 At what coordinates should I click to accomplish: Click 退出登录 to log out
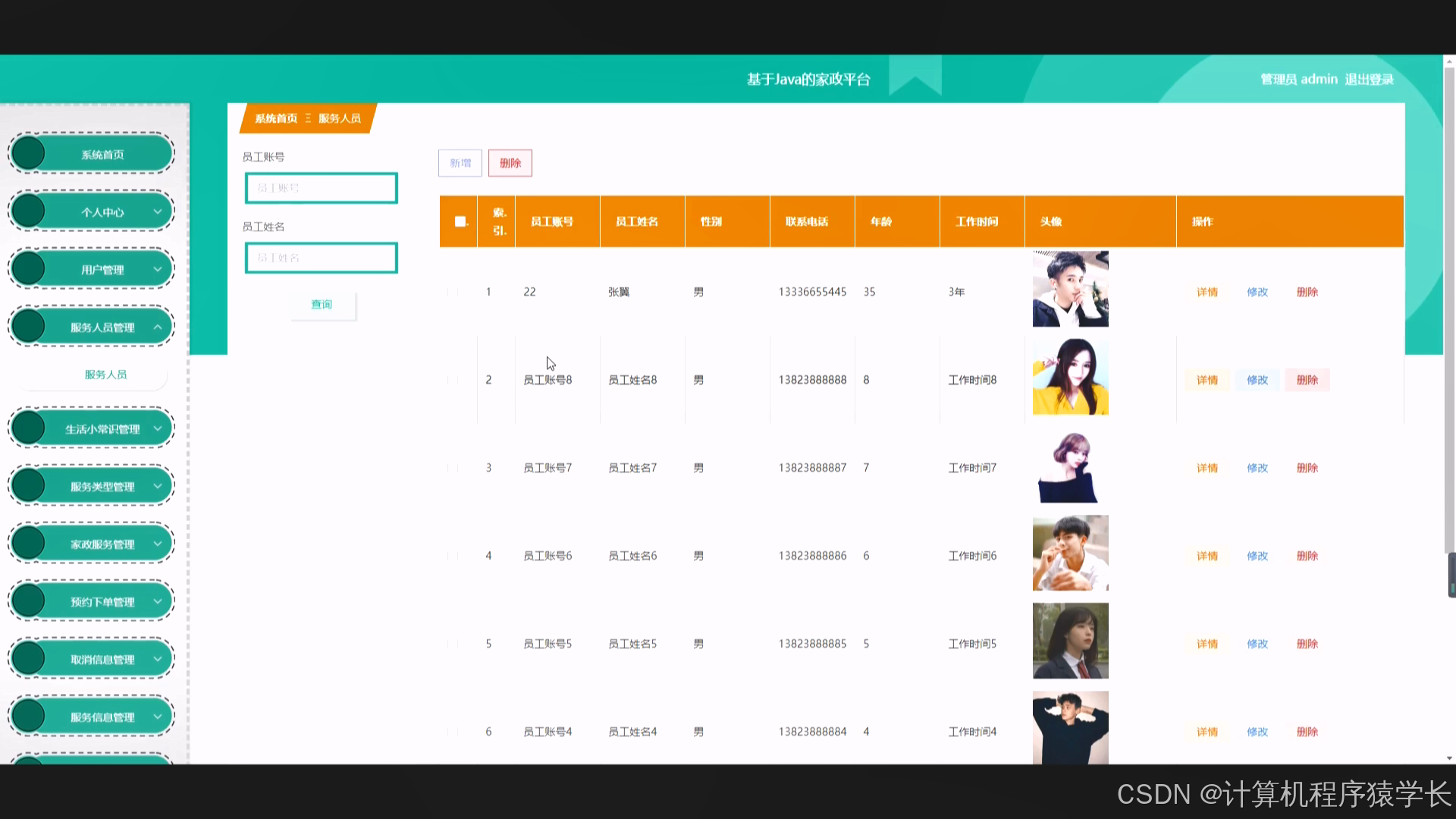pyautogui.click(x=1369, y=79)
